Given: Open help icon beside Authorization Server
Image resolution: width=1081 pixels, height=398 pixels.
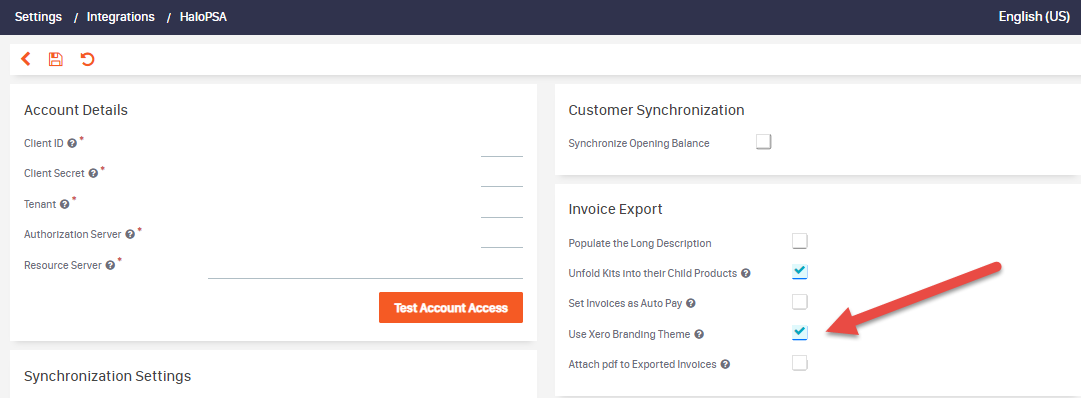Looking at the screenshot, I should click(x=130, y=235).
